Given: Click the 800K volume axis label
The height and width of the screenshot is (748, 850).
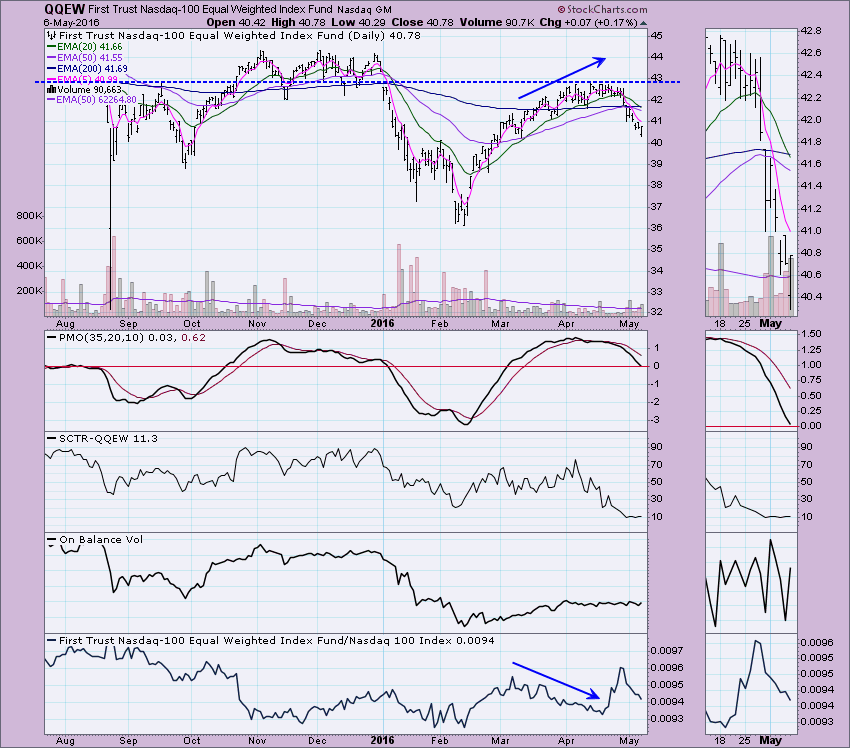Looking at the screenshot, I should [29, 216].
